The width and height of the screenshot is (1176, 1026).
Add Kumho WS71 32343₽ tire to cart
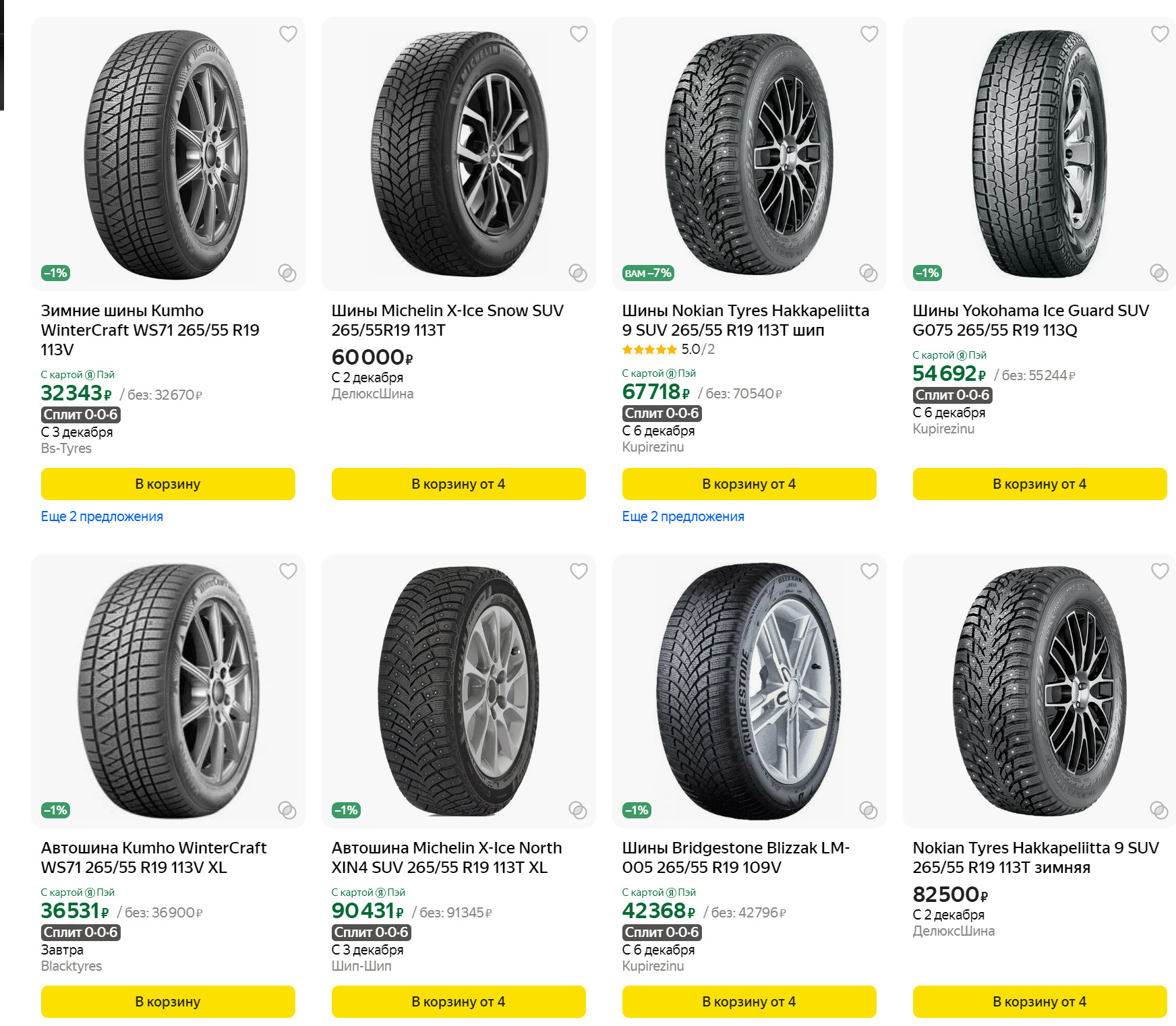click(x=168, y=484)
